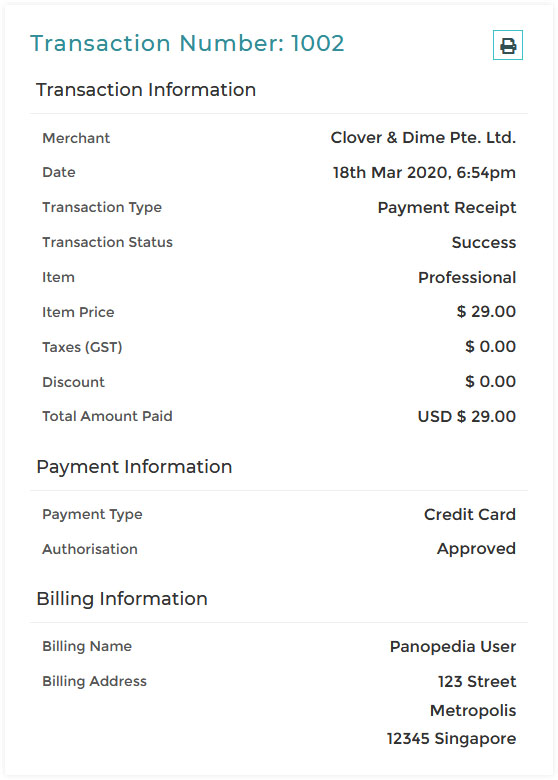Viewport: 558px width, 780px height.
Task: Select merchant name Clover & Dime Pte. Ltd.
Action: [423, 138]
